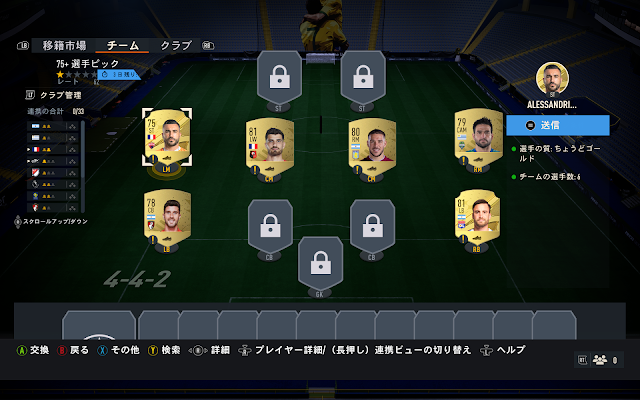Open the クラブ管理 squad management icon
The width and height of the screenshot is (640, 400).
(x=30, y=95)
